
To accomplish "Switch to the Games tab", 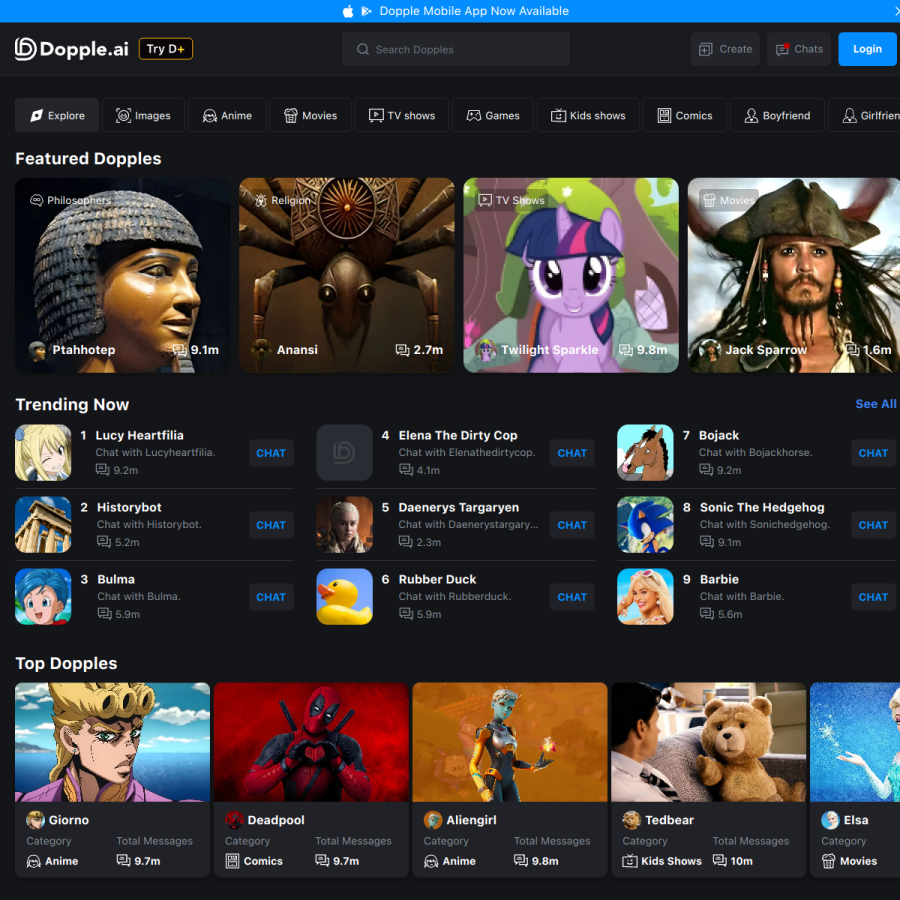I will pos(493,115).
